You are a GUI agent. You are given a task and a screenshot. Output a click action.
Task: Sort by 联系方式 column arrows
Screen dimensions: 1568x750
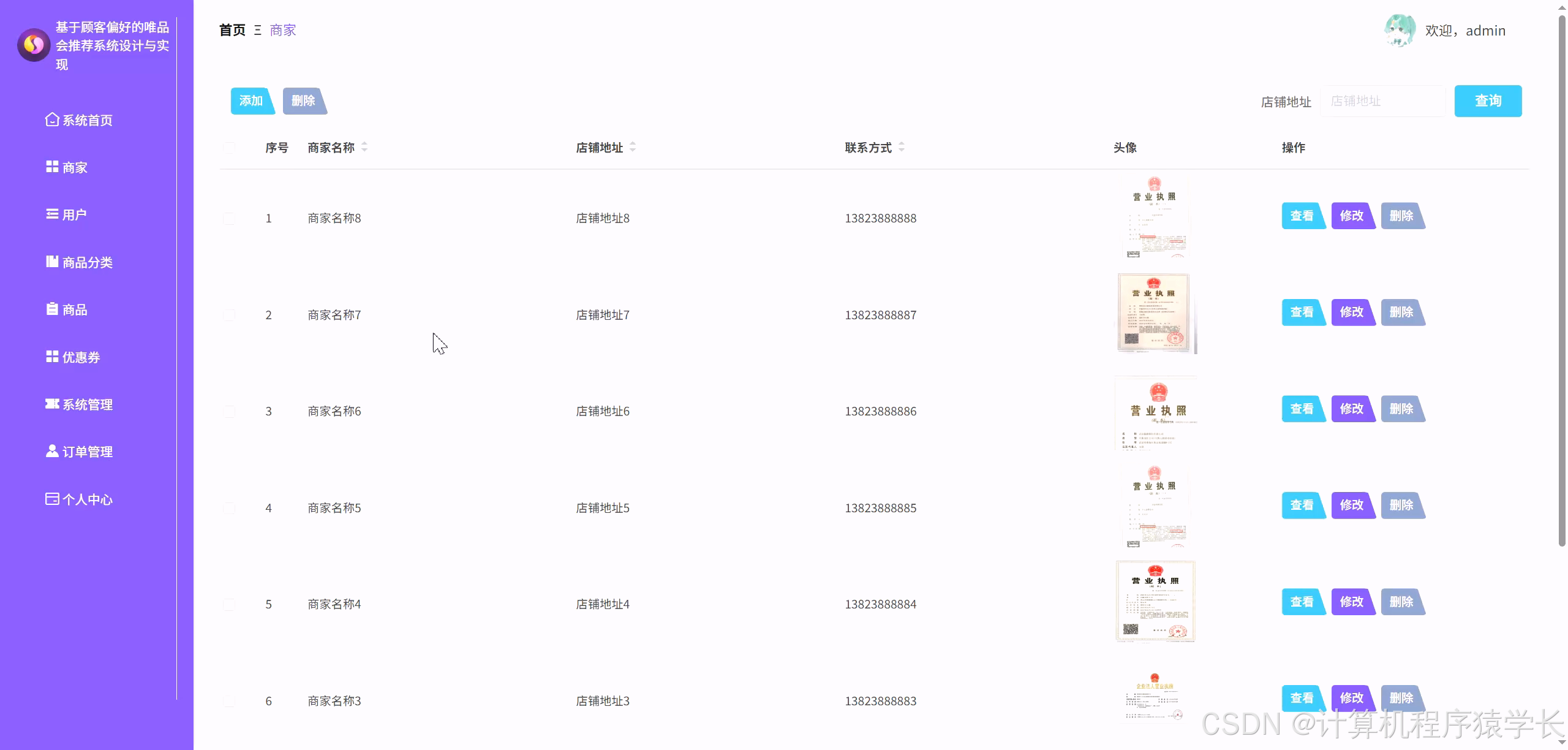901,147
